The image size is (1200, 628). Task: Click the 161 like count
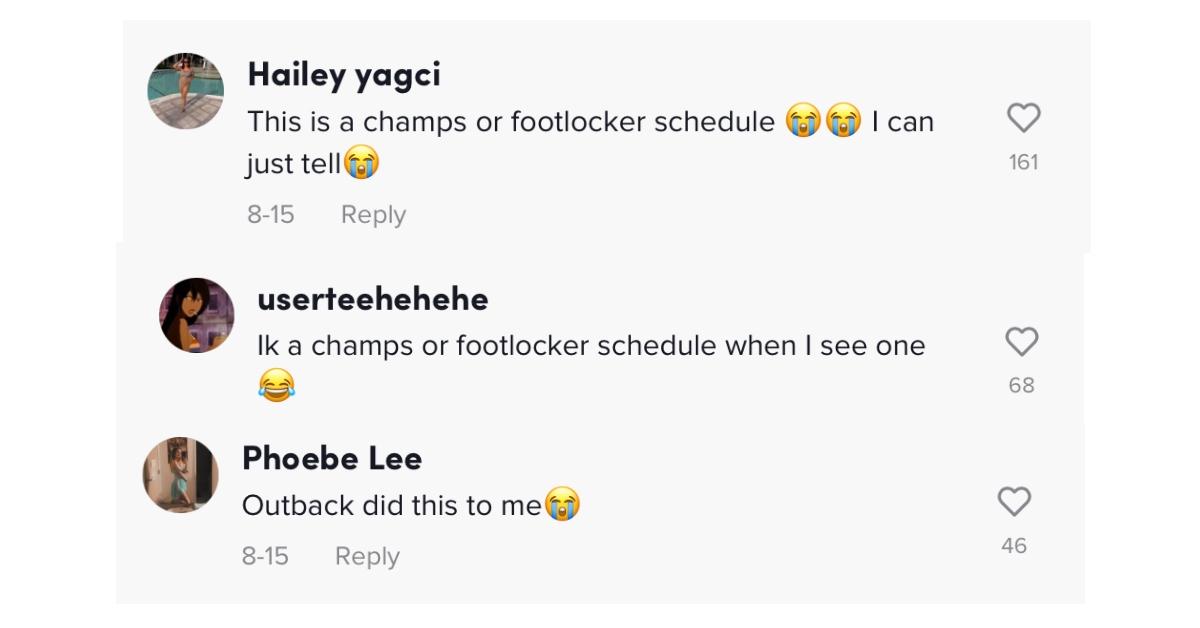[1023, 162]
